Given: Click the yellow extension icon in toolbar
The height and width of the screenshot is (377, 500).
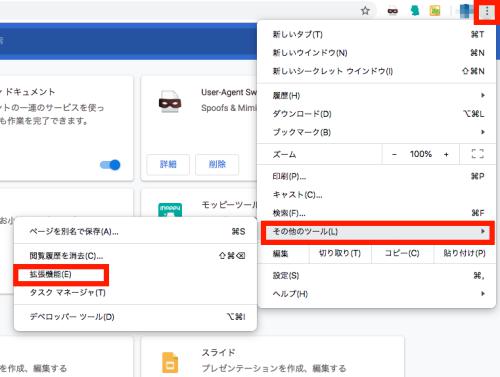Looking at the screenshot, I should [x=435, y=11].
